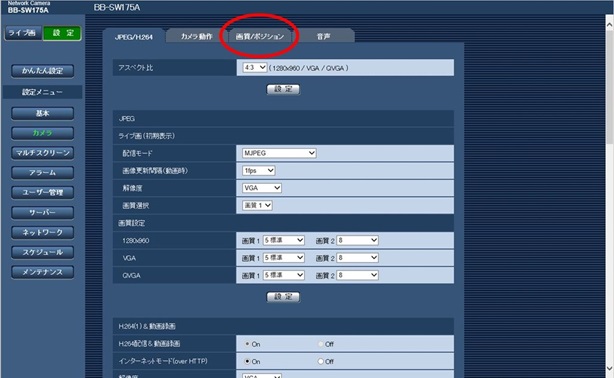The image size is (614, 378).
Task: Open the スケジュール menu
Action: [42, 252]
